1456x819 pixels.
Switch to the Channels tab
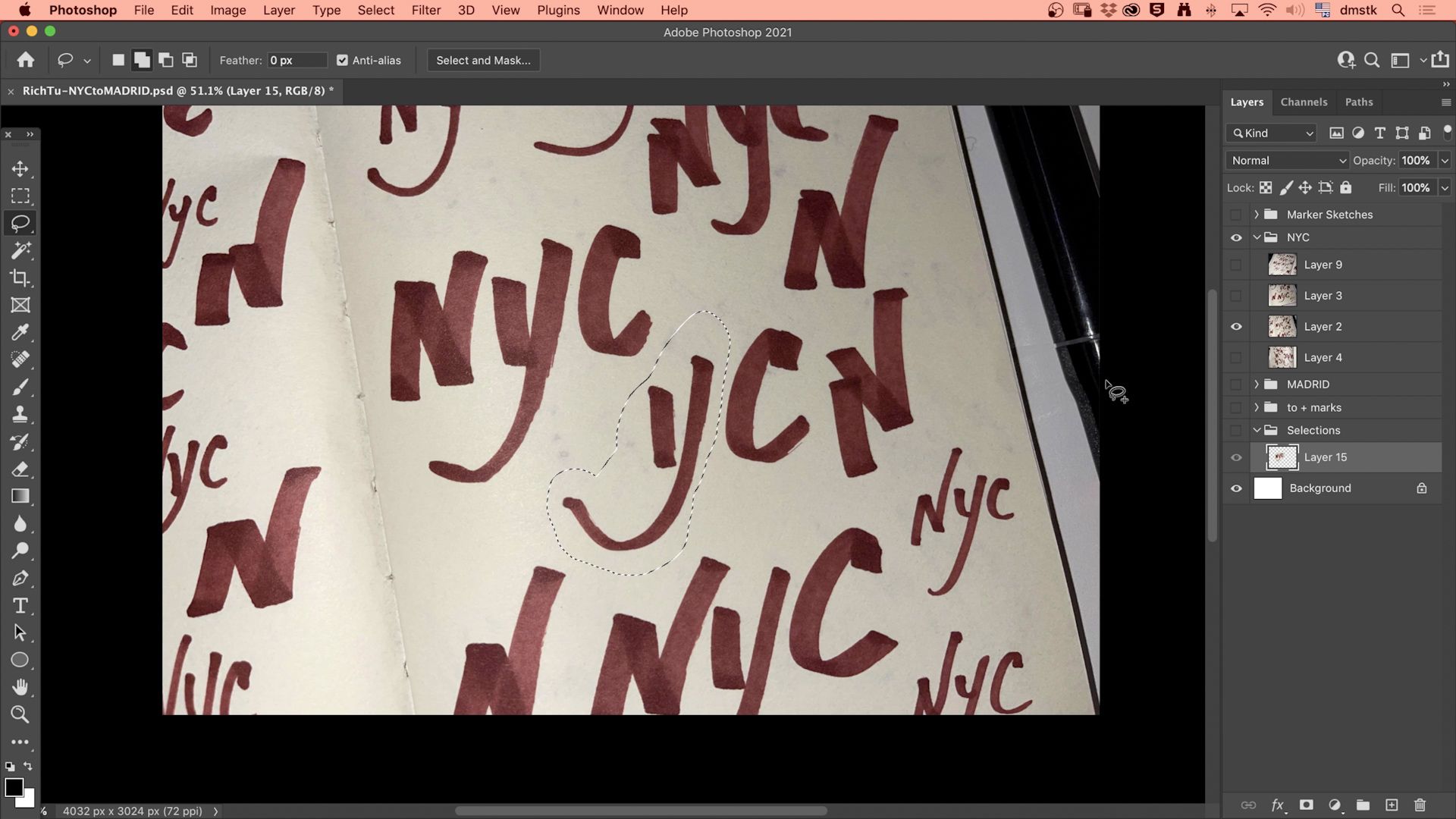tap(1304, 102)
